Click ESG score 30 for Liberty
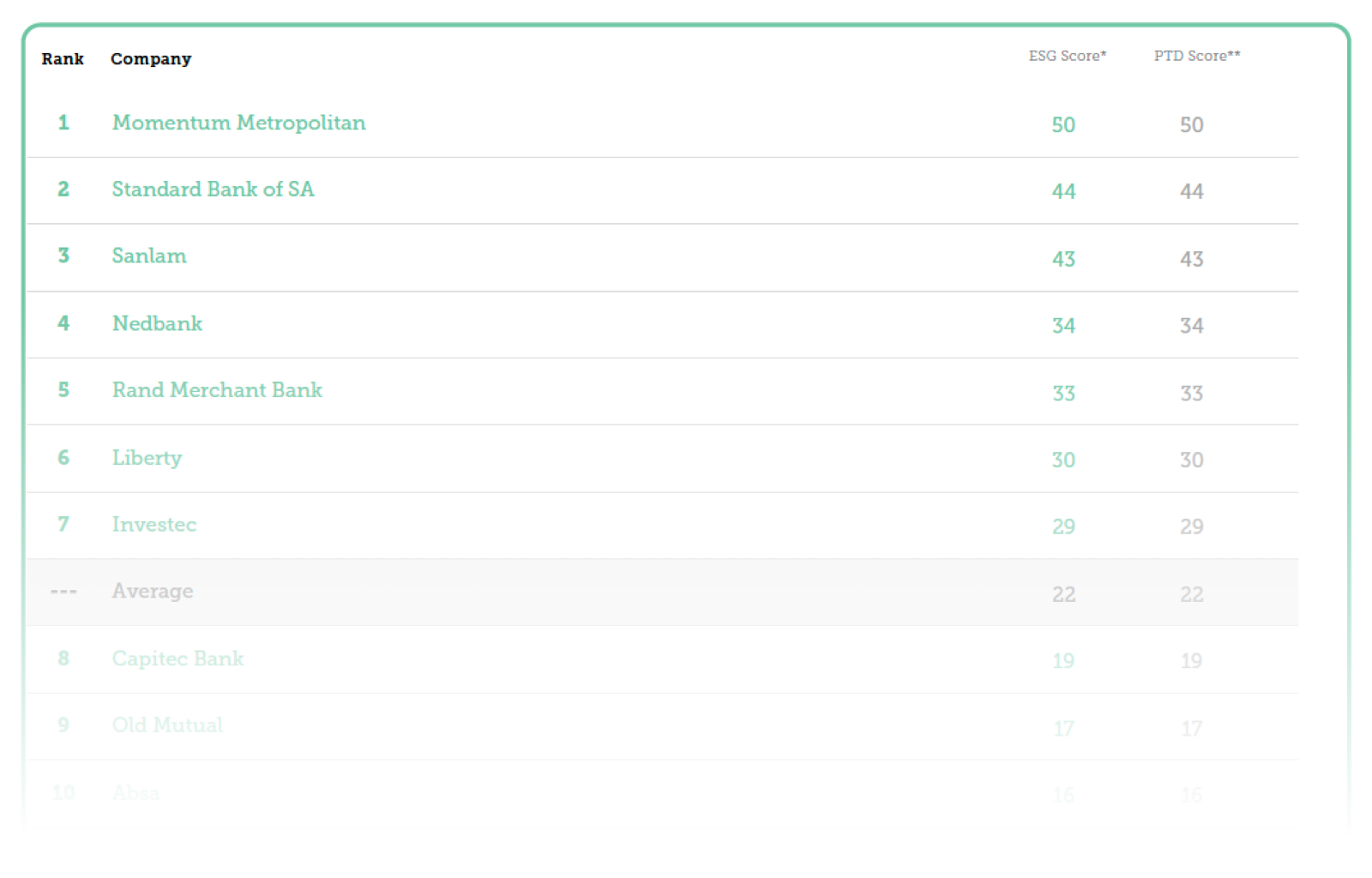Image resolution: width=1372 pixels, height=878 pixels. click(1063, 460)
